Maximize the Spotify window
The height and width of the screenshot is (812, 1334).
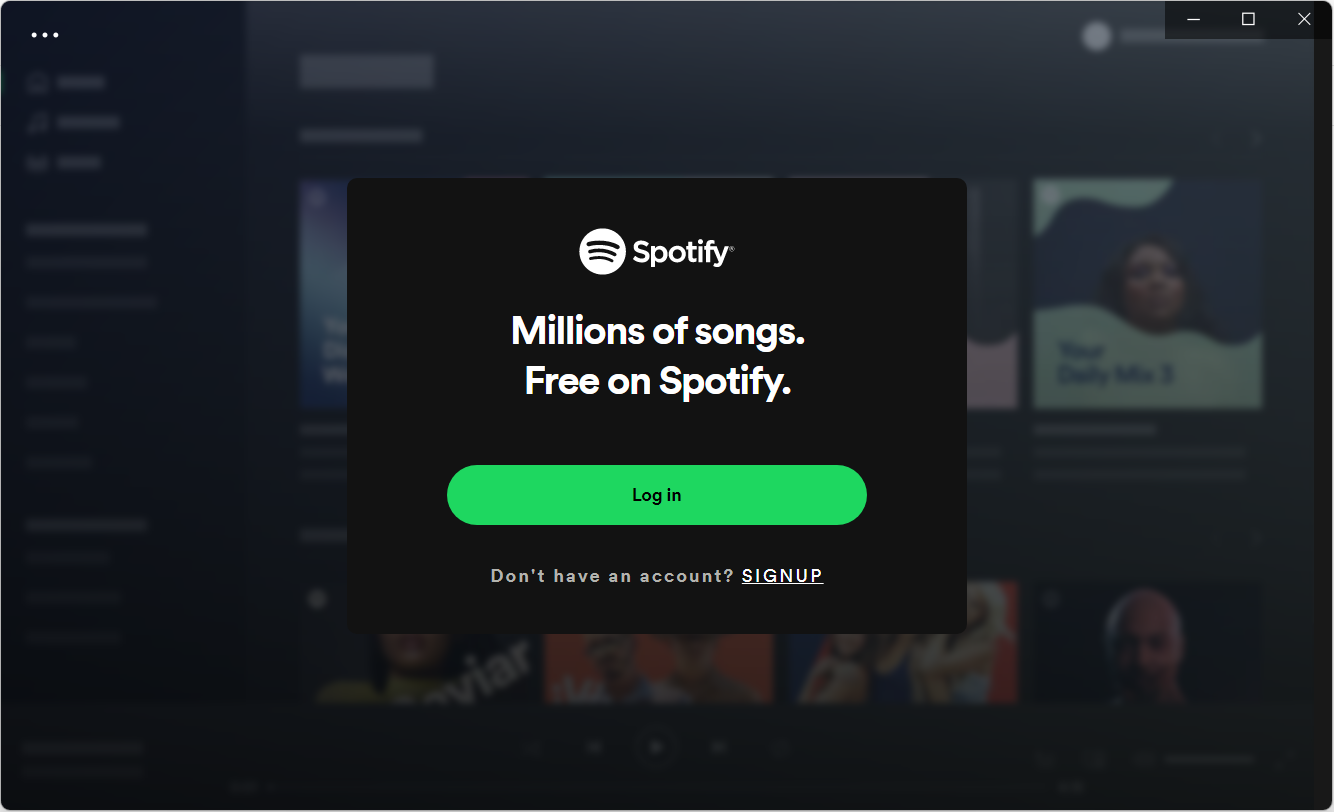coord(1248,19)
